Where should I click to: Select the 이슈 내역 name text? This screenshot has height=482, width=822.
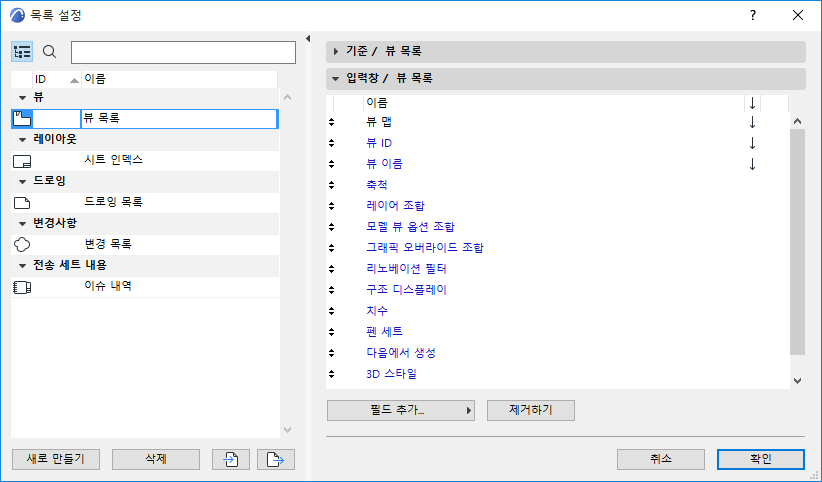pos(107,286)
